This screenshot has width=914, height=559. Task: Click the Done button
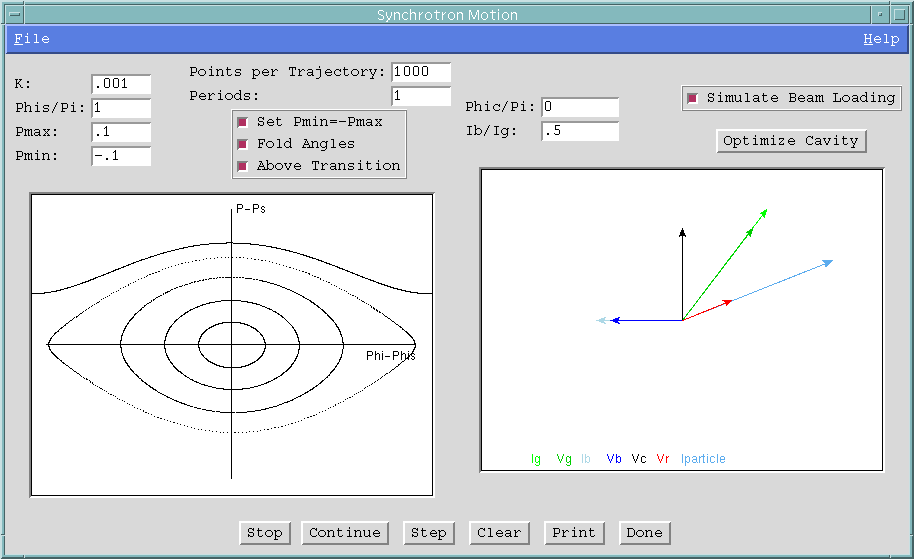tap(645, 533)
